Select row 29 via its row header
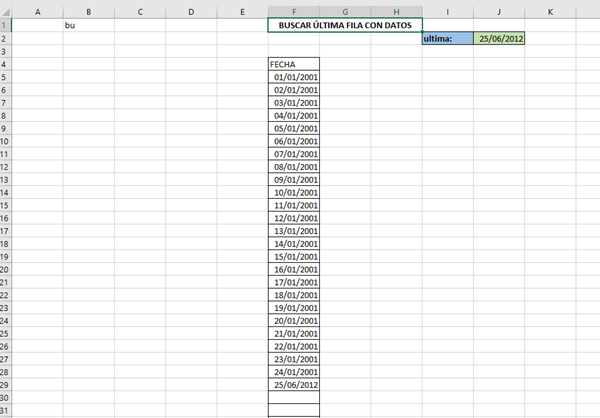This screenshot has height=418, width=600. tap(6, 385)
